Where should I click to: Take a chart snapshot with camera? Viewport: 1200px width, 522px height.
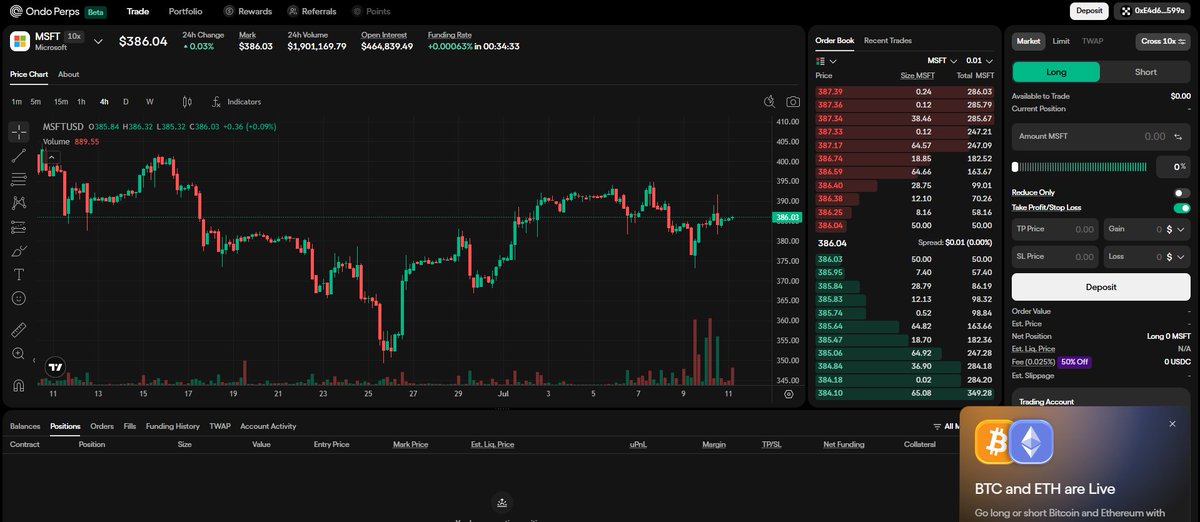tap(793, 102)
